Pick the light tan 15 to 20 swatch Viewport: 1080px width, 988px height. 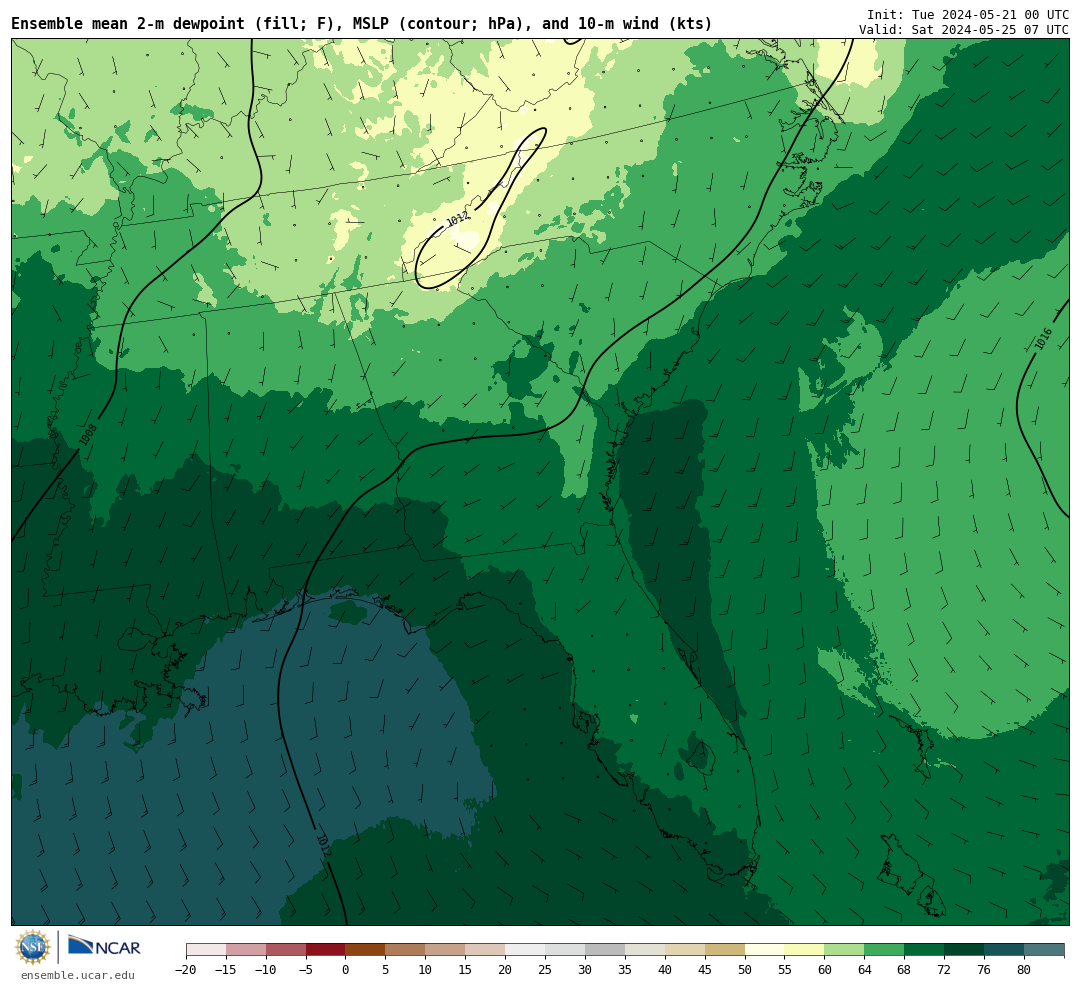(x=486, y=950)
